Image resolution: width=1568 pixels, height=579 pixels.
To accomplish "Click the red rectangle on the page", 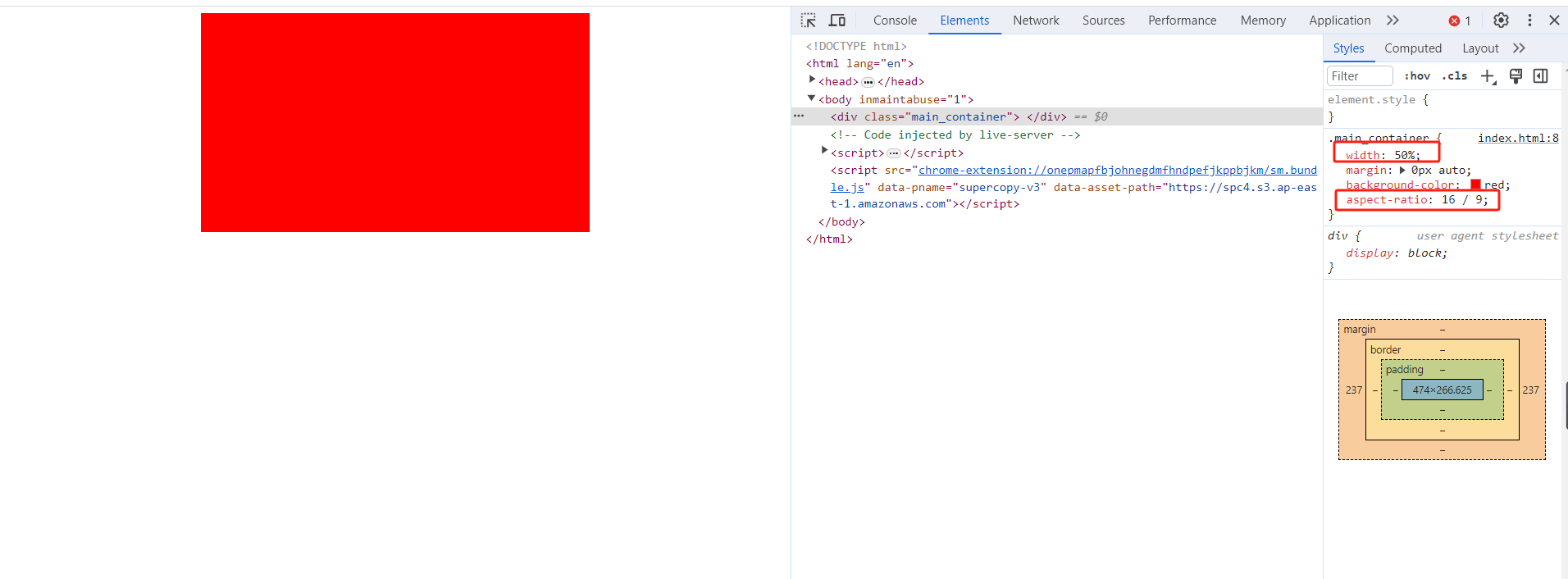I will coord(395,122).
